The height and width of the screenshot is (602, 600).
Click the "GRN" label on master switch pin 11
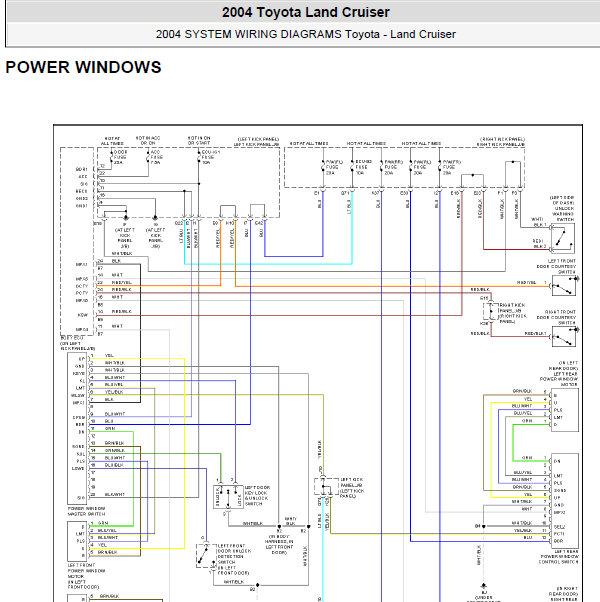[110, 428]
